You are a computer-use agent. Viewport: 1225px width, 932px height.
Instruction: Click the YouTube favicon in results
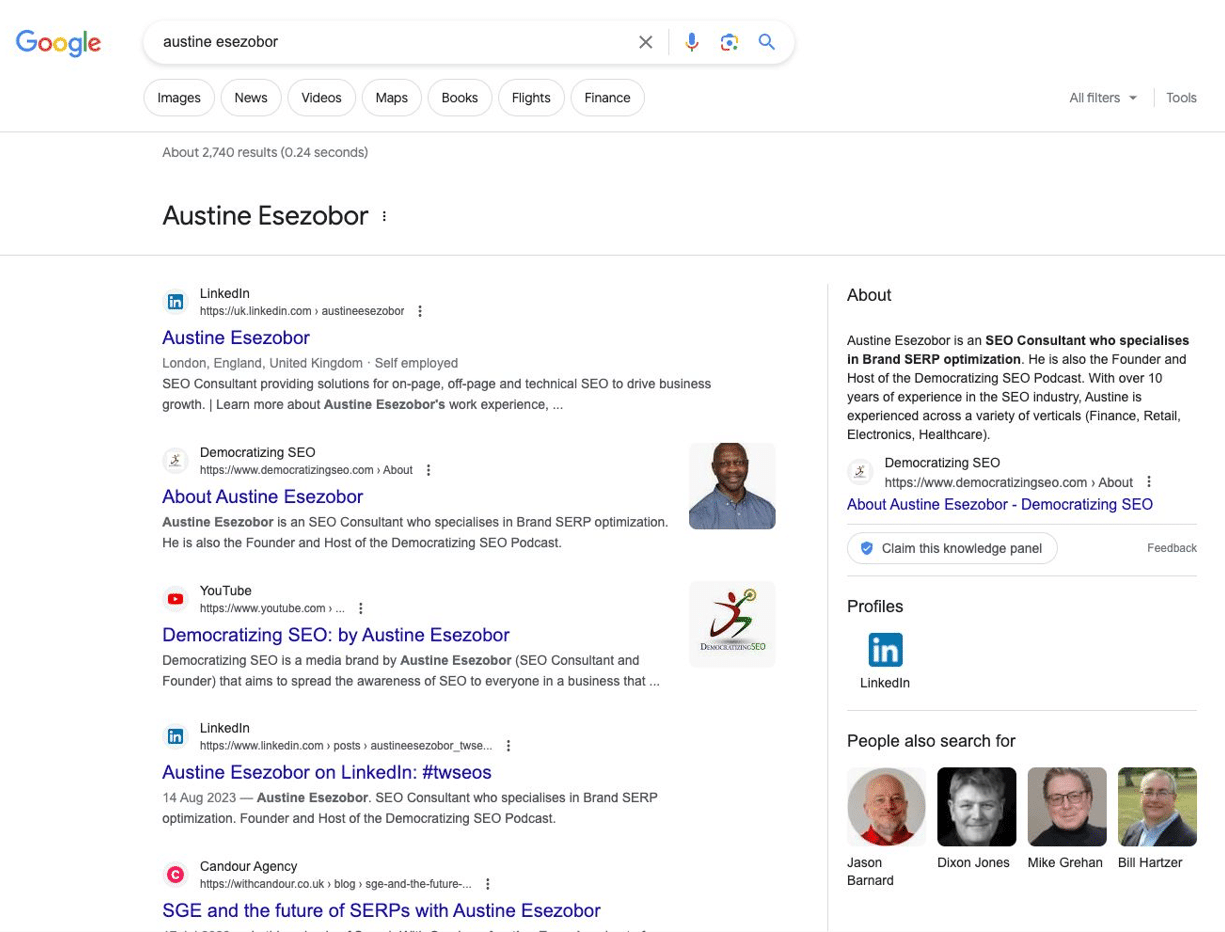175,599
